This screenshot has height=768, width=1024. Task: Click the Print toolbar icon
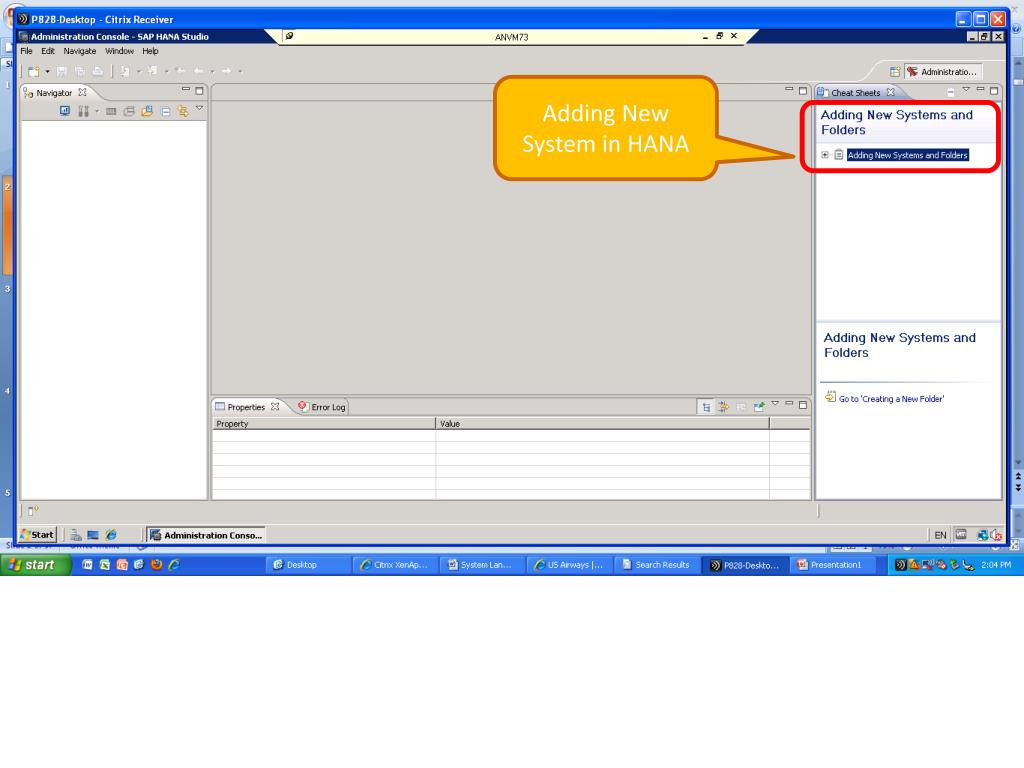97,71
